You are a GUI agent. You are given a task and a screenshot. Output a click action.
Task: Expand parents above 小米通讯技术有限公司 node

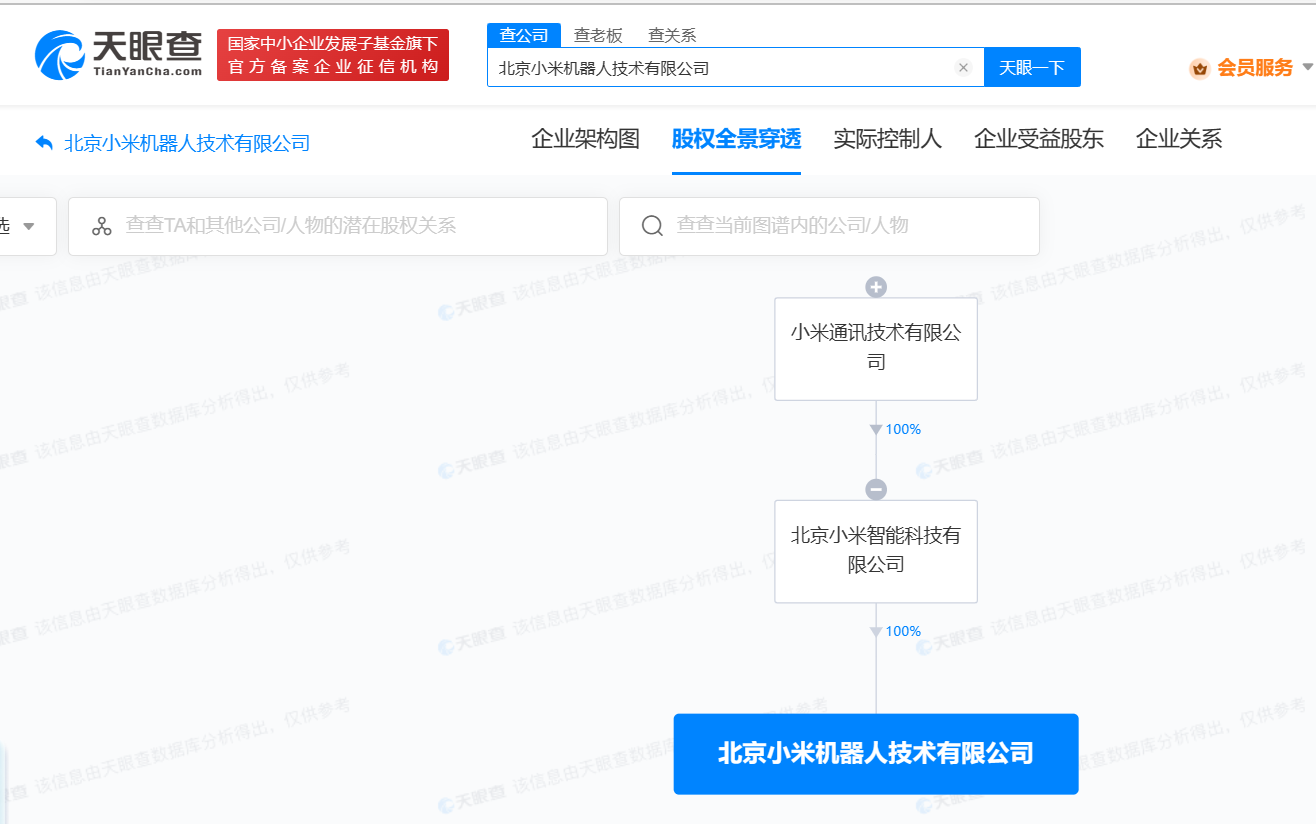(876, 288)
